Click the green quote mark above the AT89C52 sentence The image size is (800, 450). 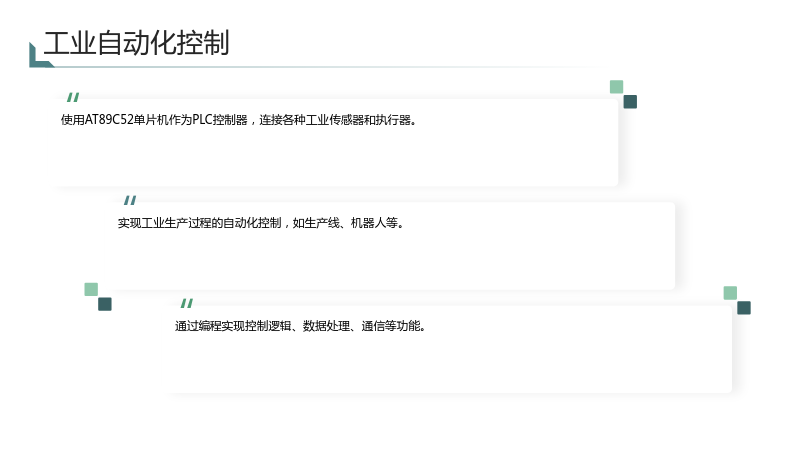[x=73, y=97]
